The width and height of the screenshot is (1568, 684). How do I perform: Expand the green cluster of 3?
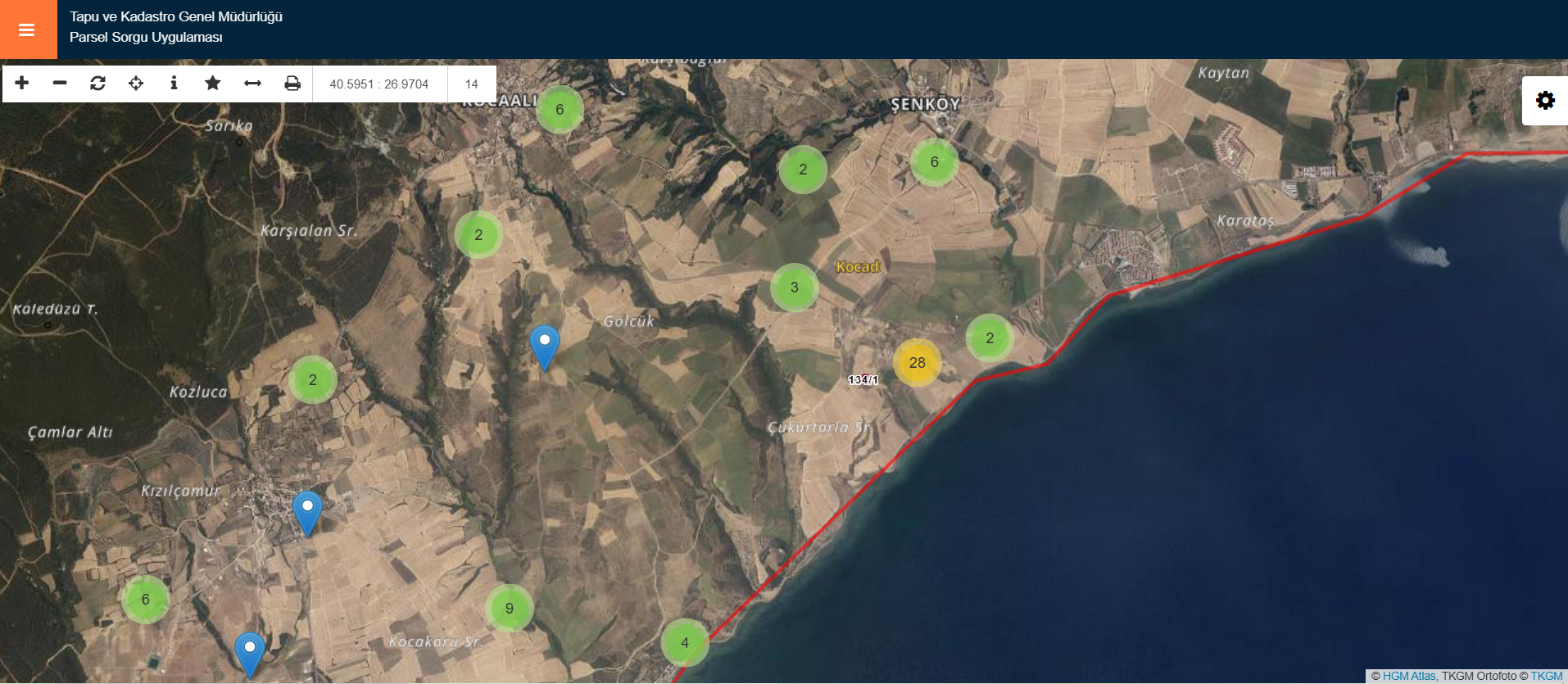[x=794, y=288]
